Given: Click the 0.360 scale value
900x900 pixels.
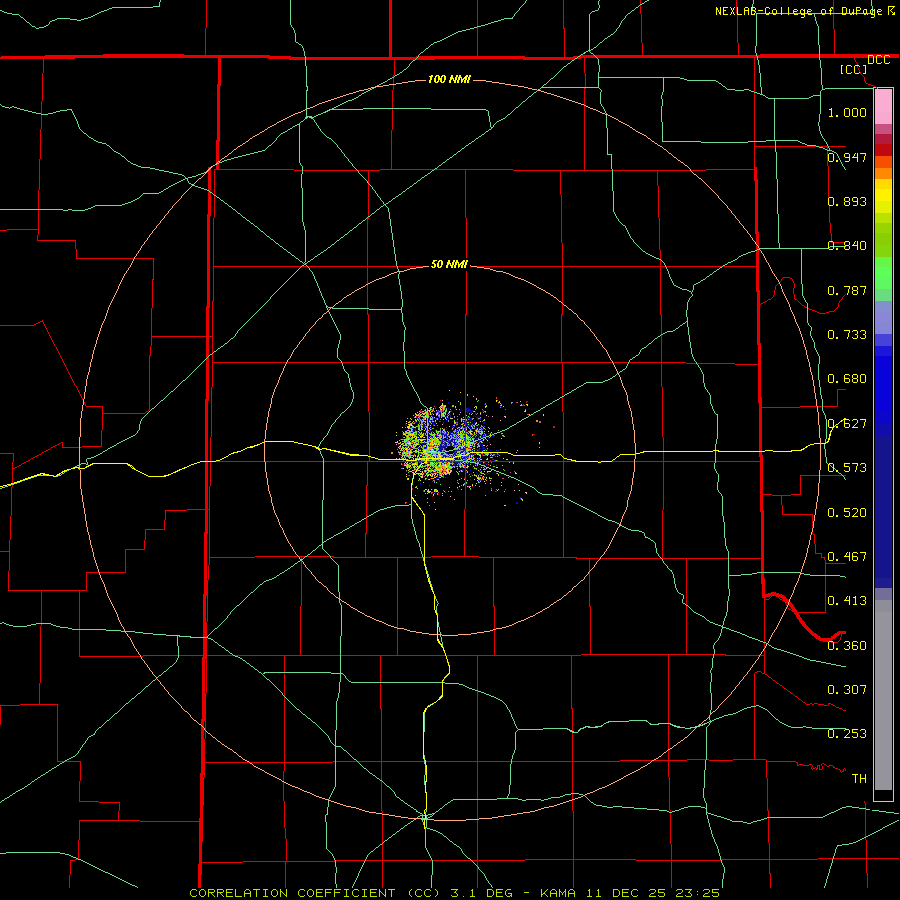Looking at the screenshot, I should click(x=847, y=646).
